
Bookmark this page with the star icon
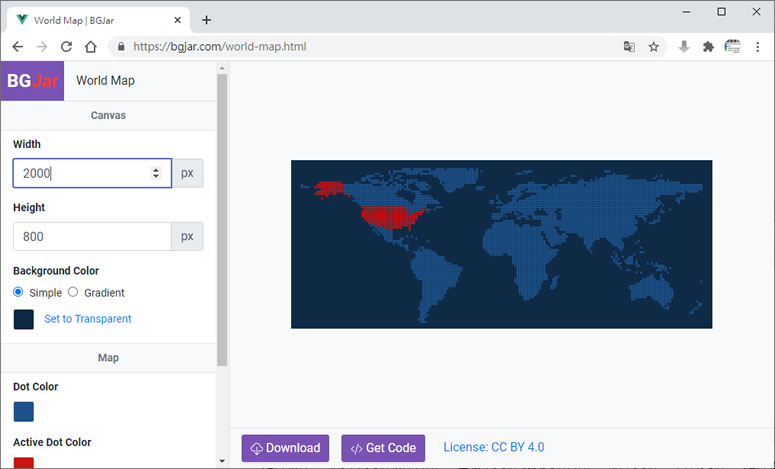coord(653,47)
